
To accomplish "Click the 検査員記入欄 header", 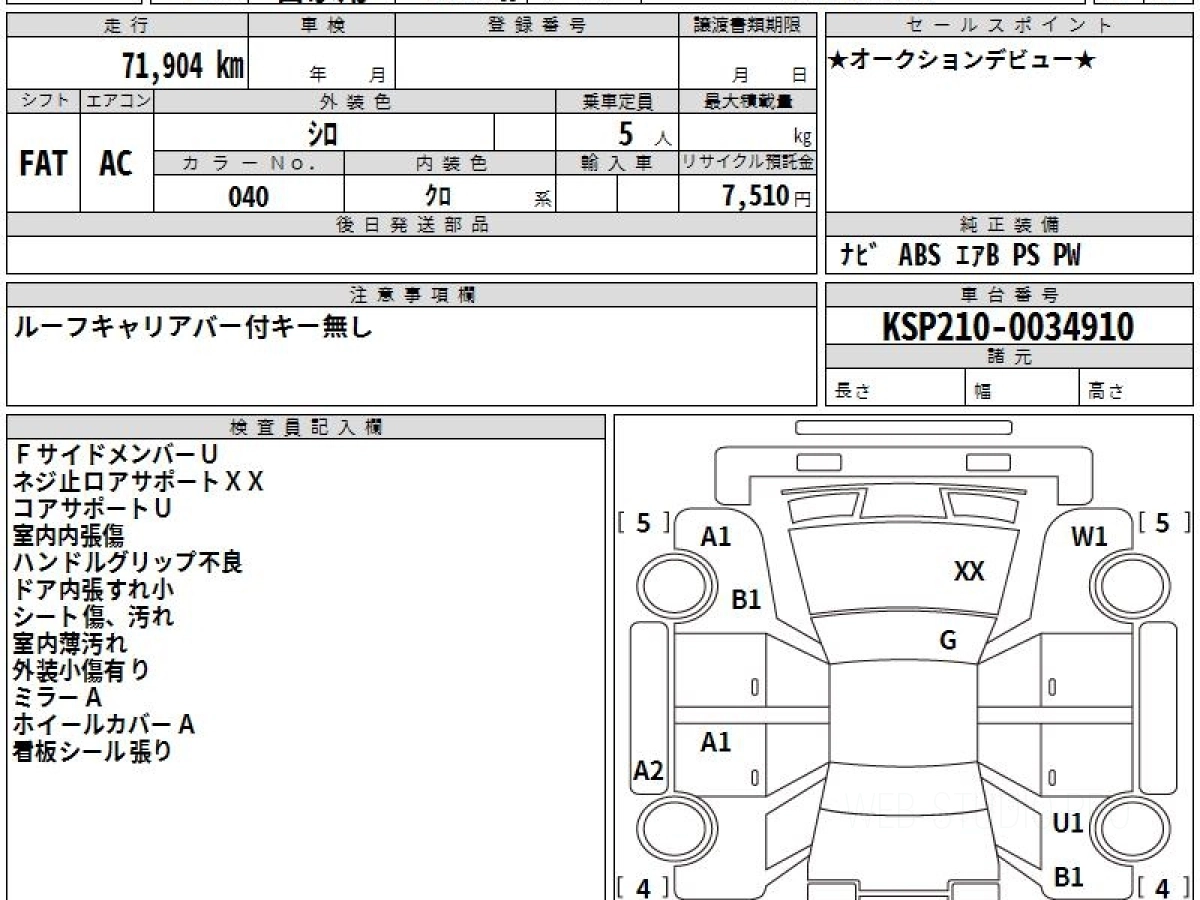I will [306, 427].
